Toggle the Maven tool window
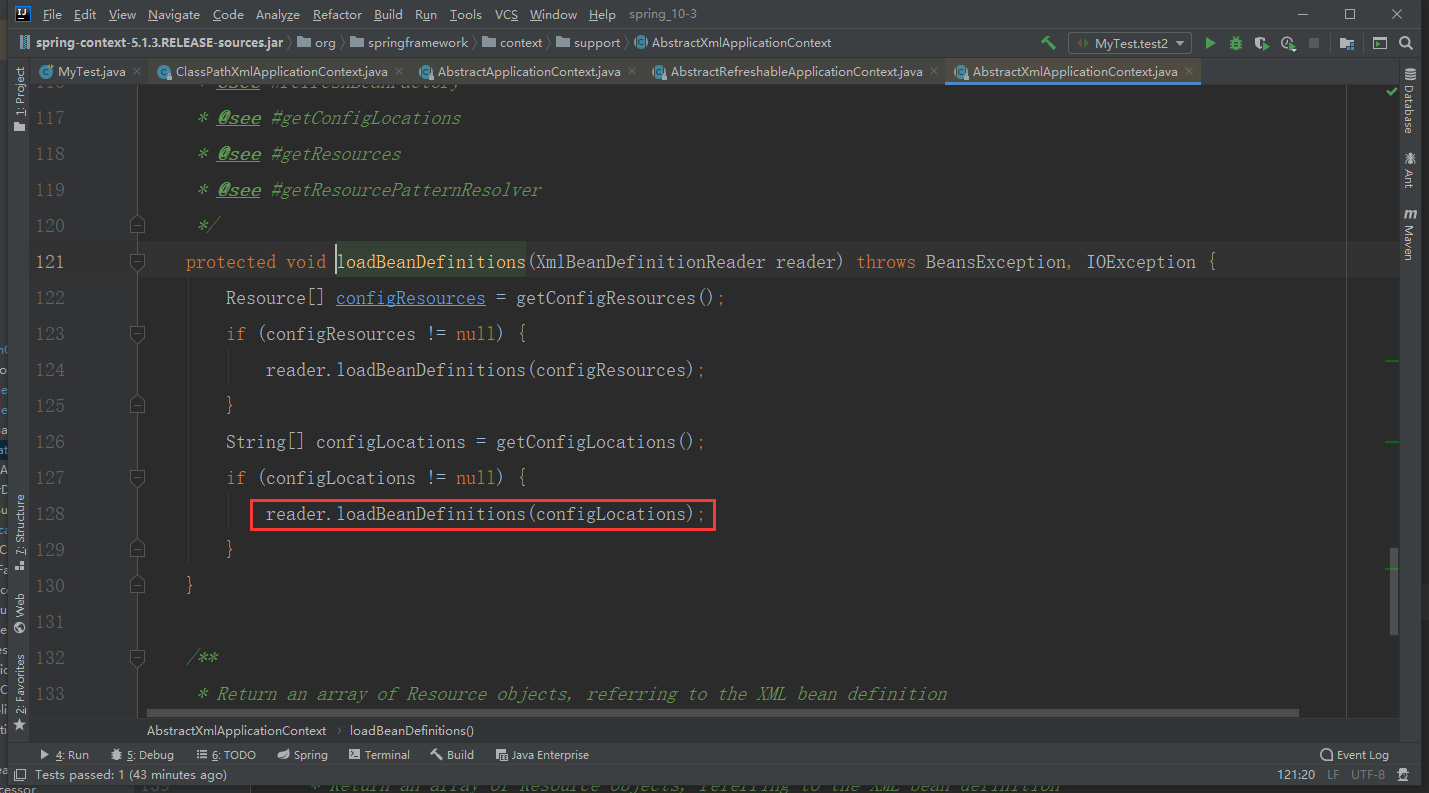 [x=1409, y=234]
